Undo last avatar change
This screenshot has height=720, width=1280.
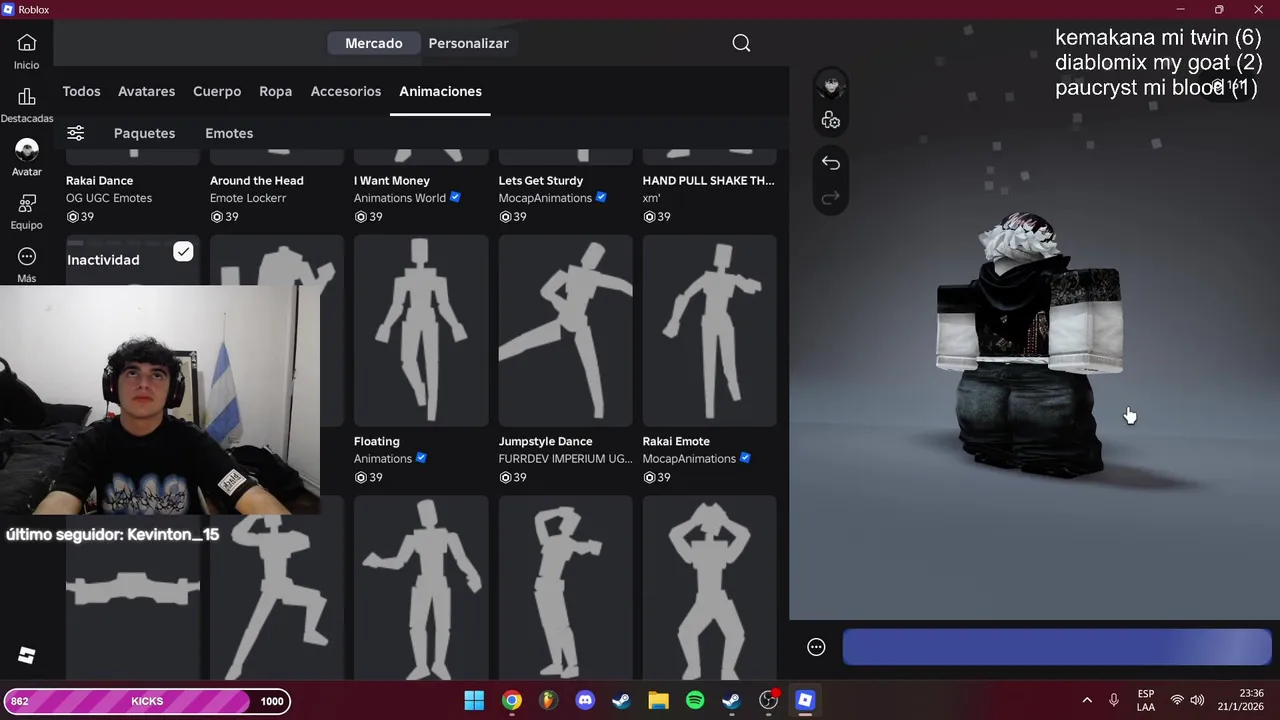pos(831,163)
